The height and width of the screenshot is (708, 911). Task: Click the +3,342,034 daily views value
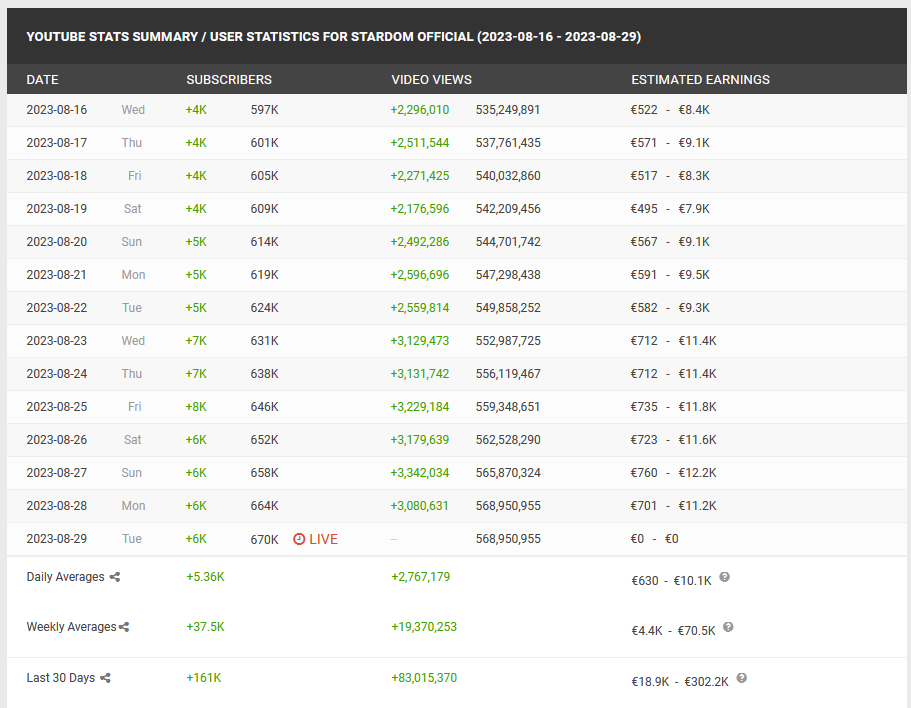(x=419, y=473)
